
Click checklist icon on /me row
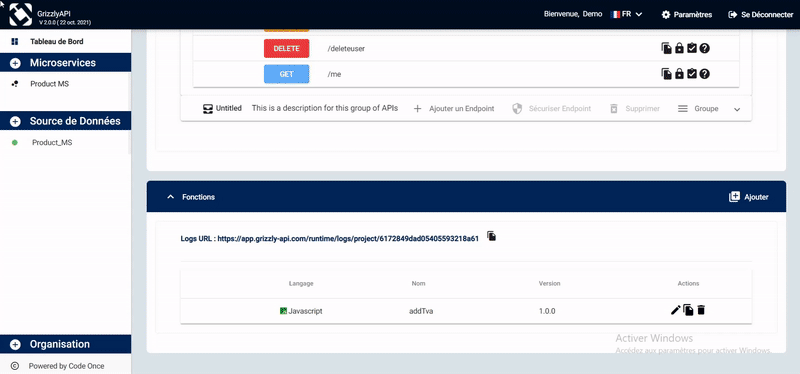(691, 74)
